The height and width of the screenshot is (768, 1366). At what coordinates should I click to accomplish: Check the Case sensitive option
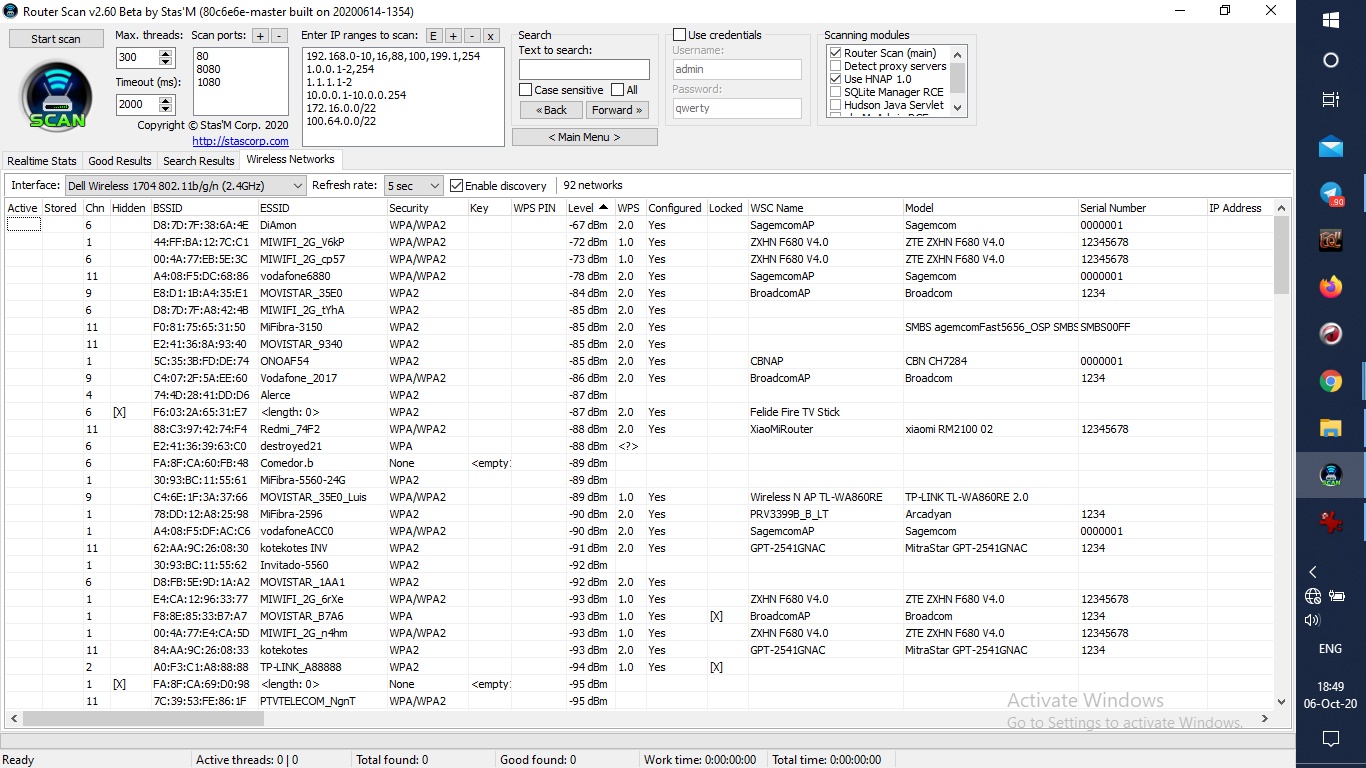(x=526, y=90)
